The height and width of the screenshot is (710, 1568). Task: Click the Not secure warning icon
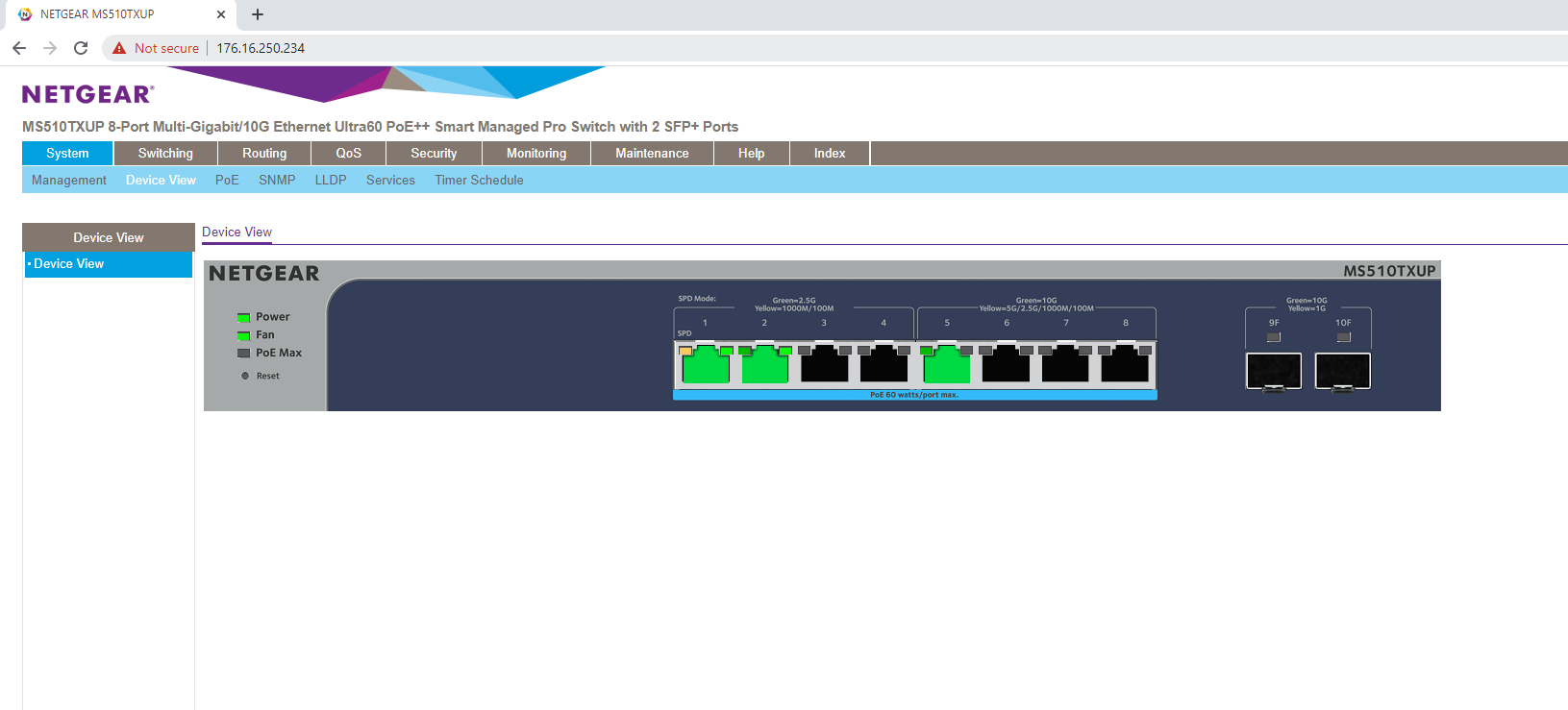(119, 48)
